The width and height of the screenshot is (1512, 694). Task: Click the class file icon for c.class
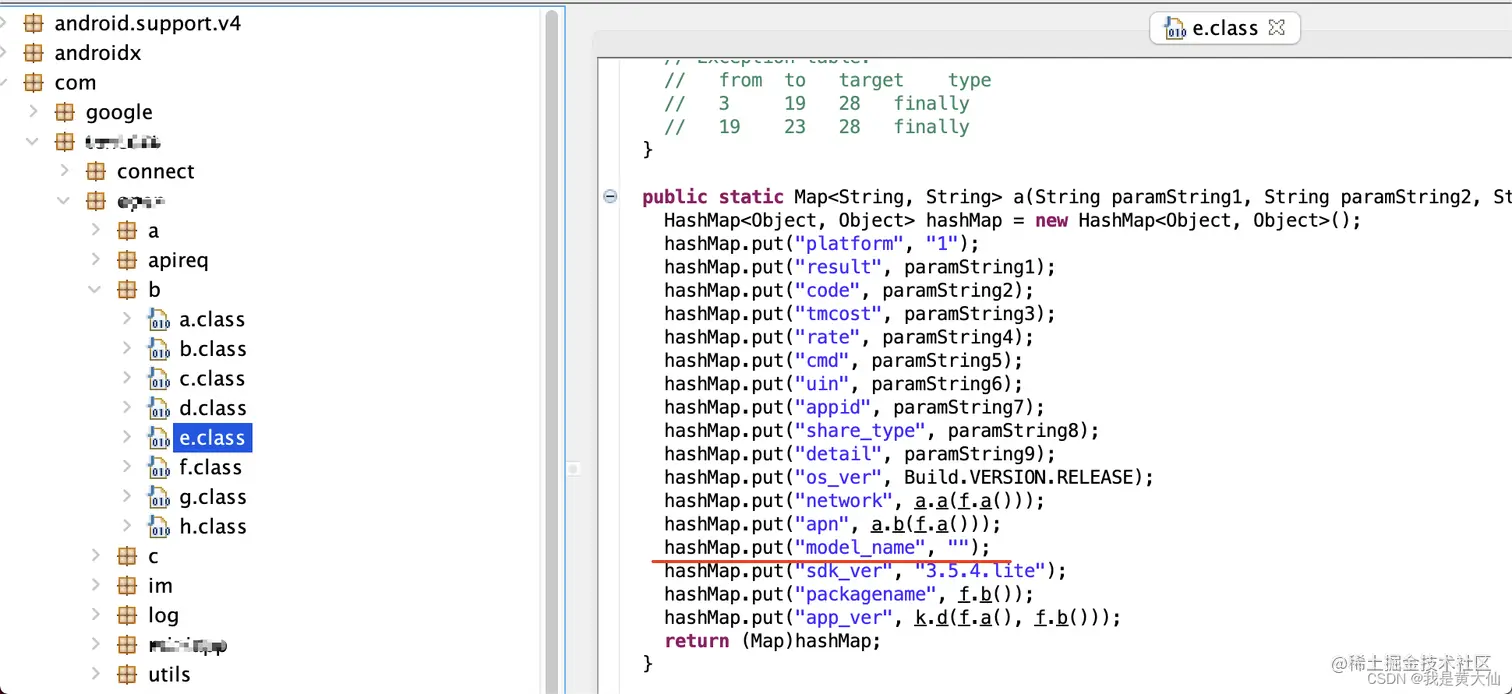click(x=159, y=379)
